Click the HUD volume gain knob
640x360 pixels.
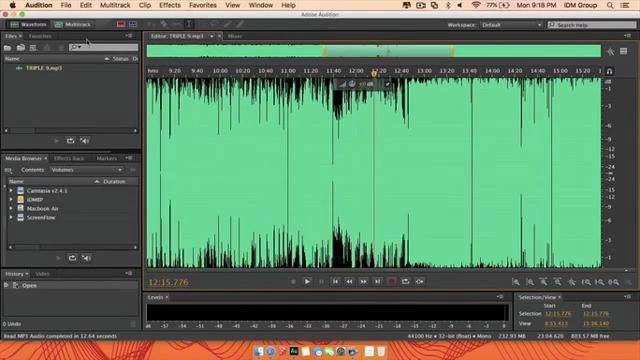pyautogui.click(x=352, y=84)
